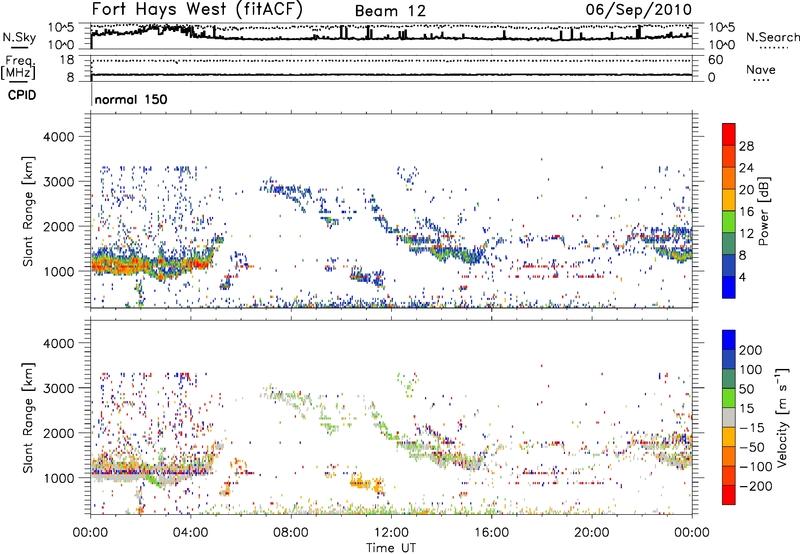Click '4000' on the power panel range axis
Screen dimensions: 800x554
click(x=58, y=137)
